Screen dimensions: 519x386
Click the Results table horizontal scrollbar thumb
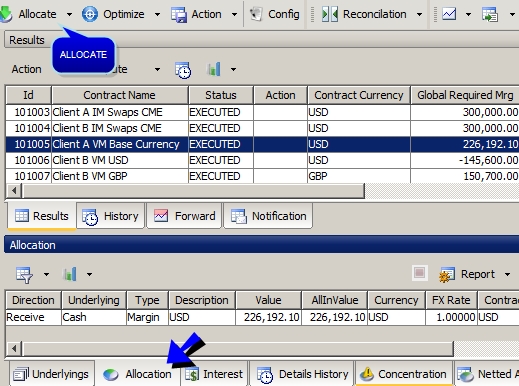point(193,191)
